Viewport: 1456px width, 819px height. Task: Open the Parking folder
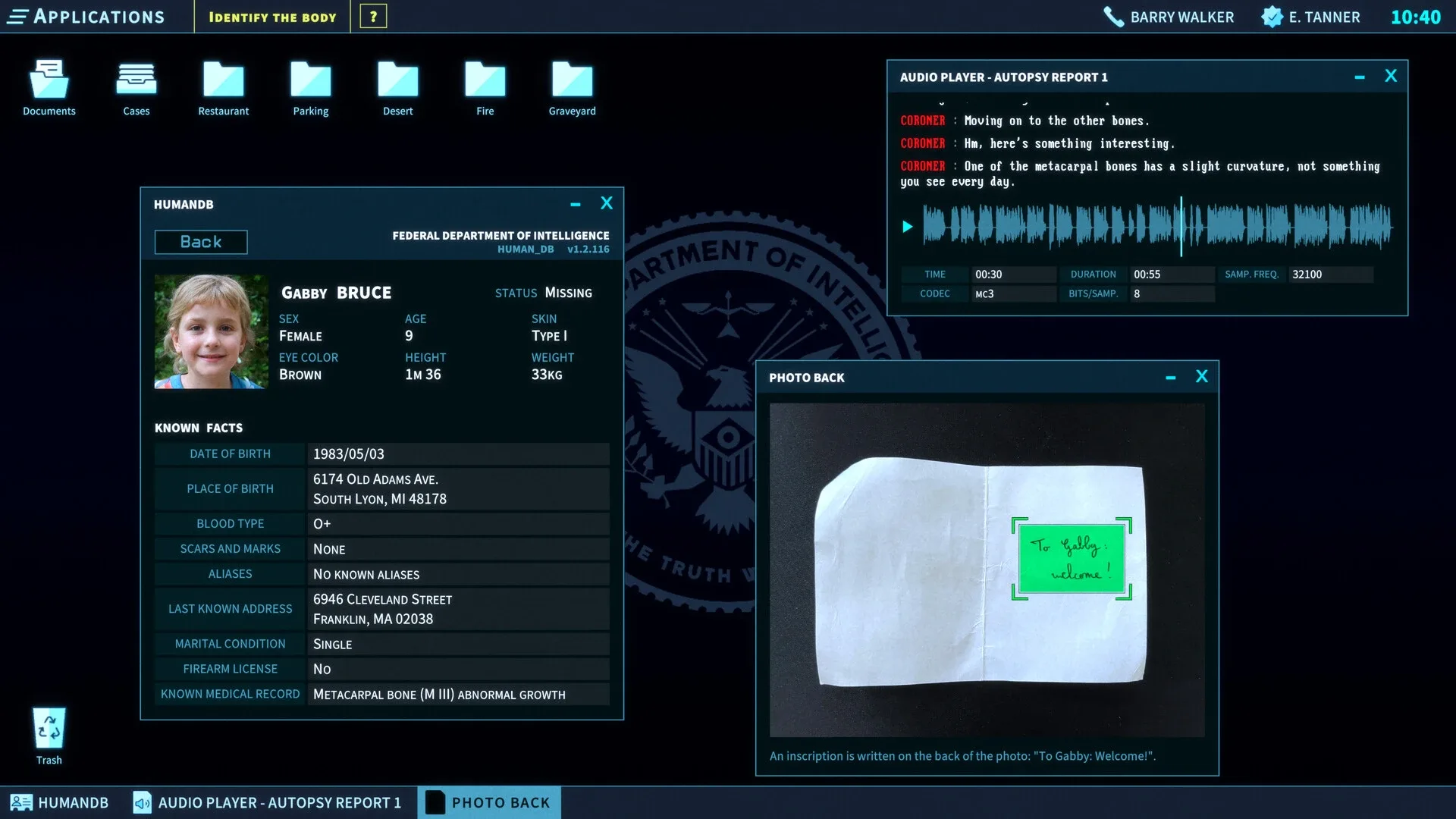tap(311, 80)
